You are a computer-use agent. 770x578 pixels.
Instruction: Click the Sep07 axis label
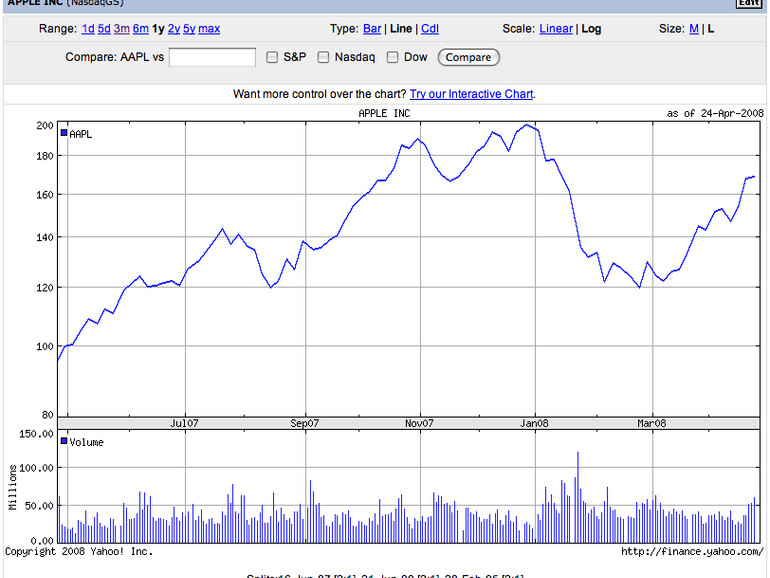pyautogui.click(x=304, y=423)
